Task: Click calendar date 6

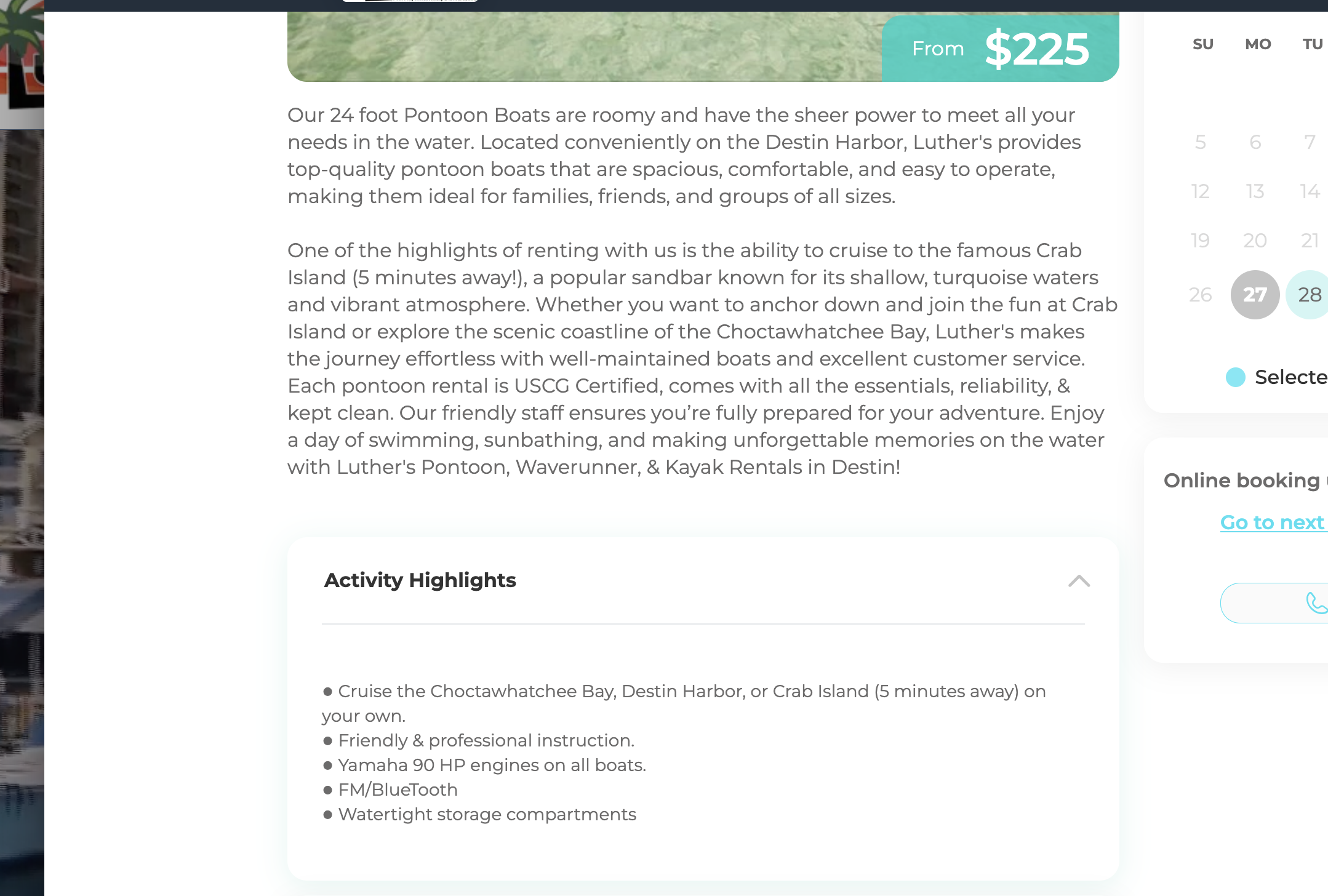Action: pos(1255,142)
